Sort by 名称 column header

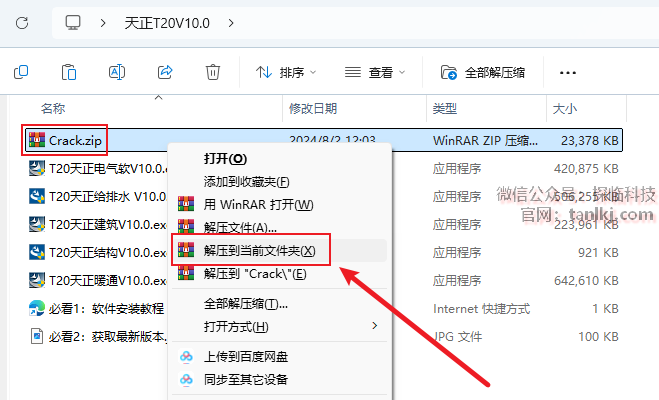(53, 109)
